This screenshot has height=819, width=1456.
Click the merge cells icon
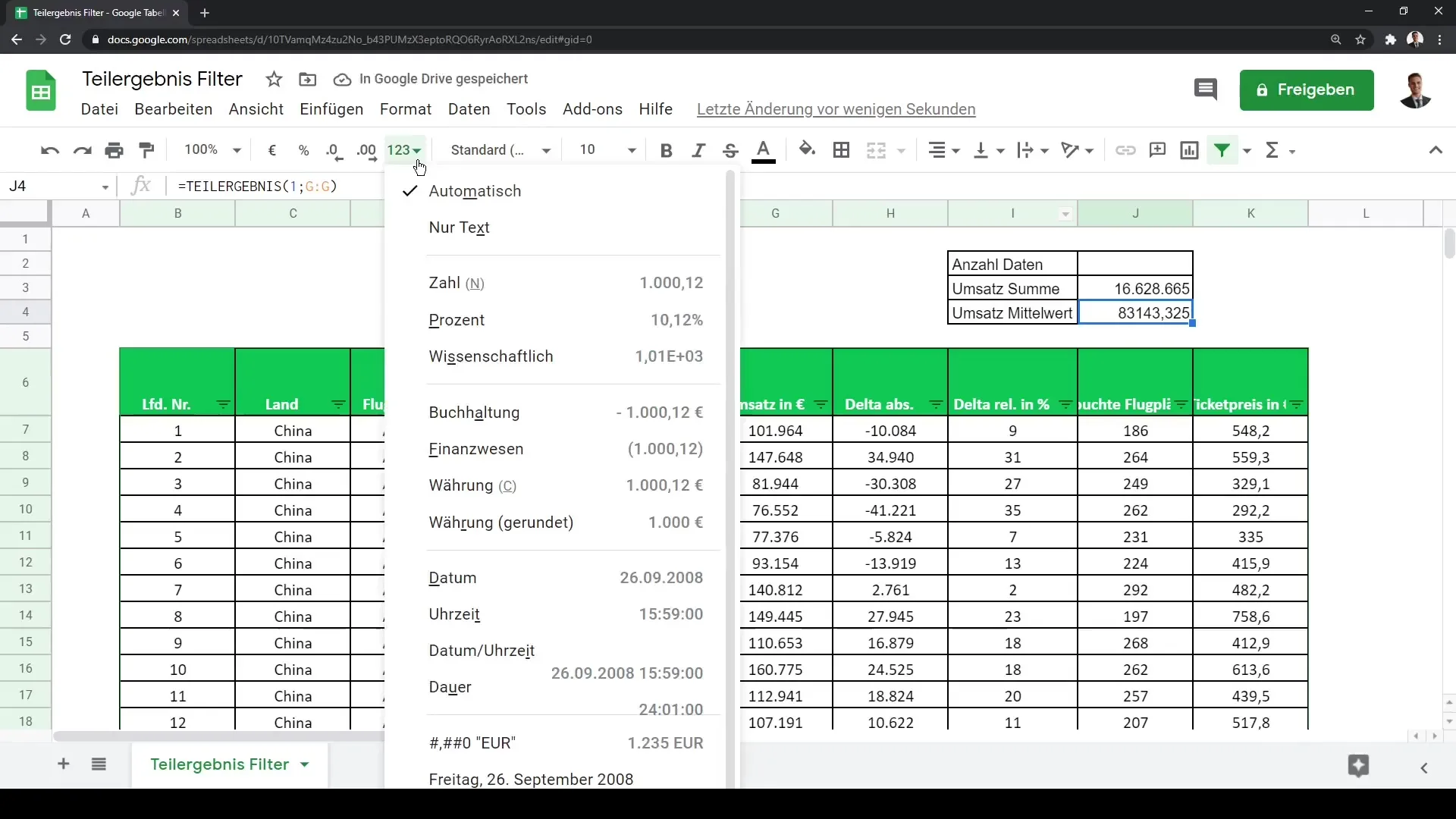tap(876, 151)
